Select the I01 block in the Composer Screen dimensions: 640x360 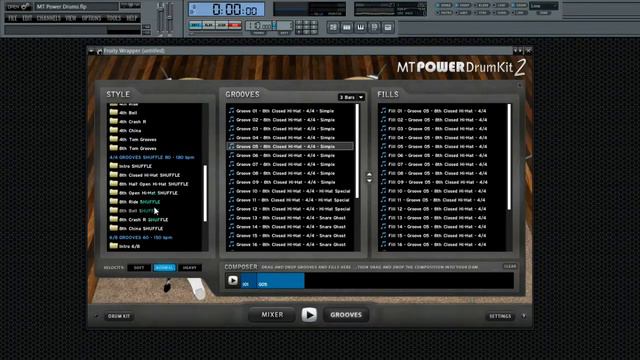pyautogui.click(x=249, y=281)
